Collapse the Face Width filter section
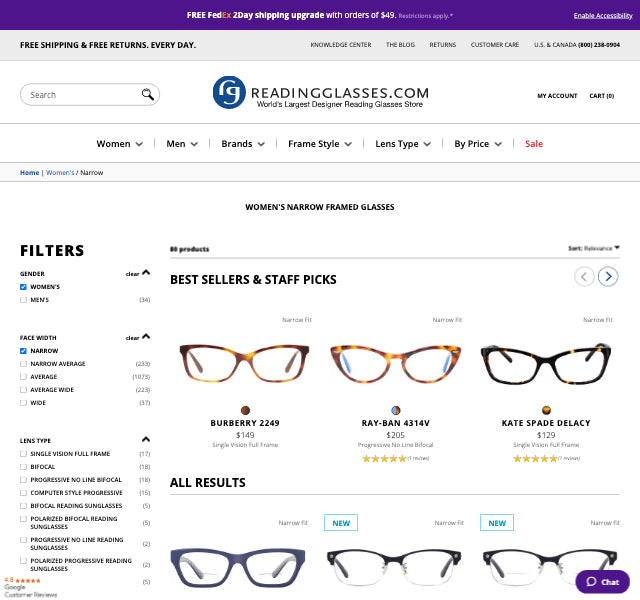Viewport: 640px width, 600px height. click(146, 337)
